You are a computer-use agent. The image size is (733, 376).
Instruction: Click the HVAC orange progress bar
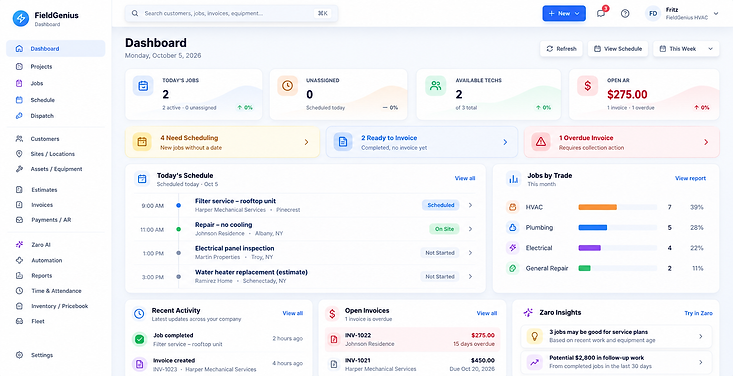(597, 207)
